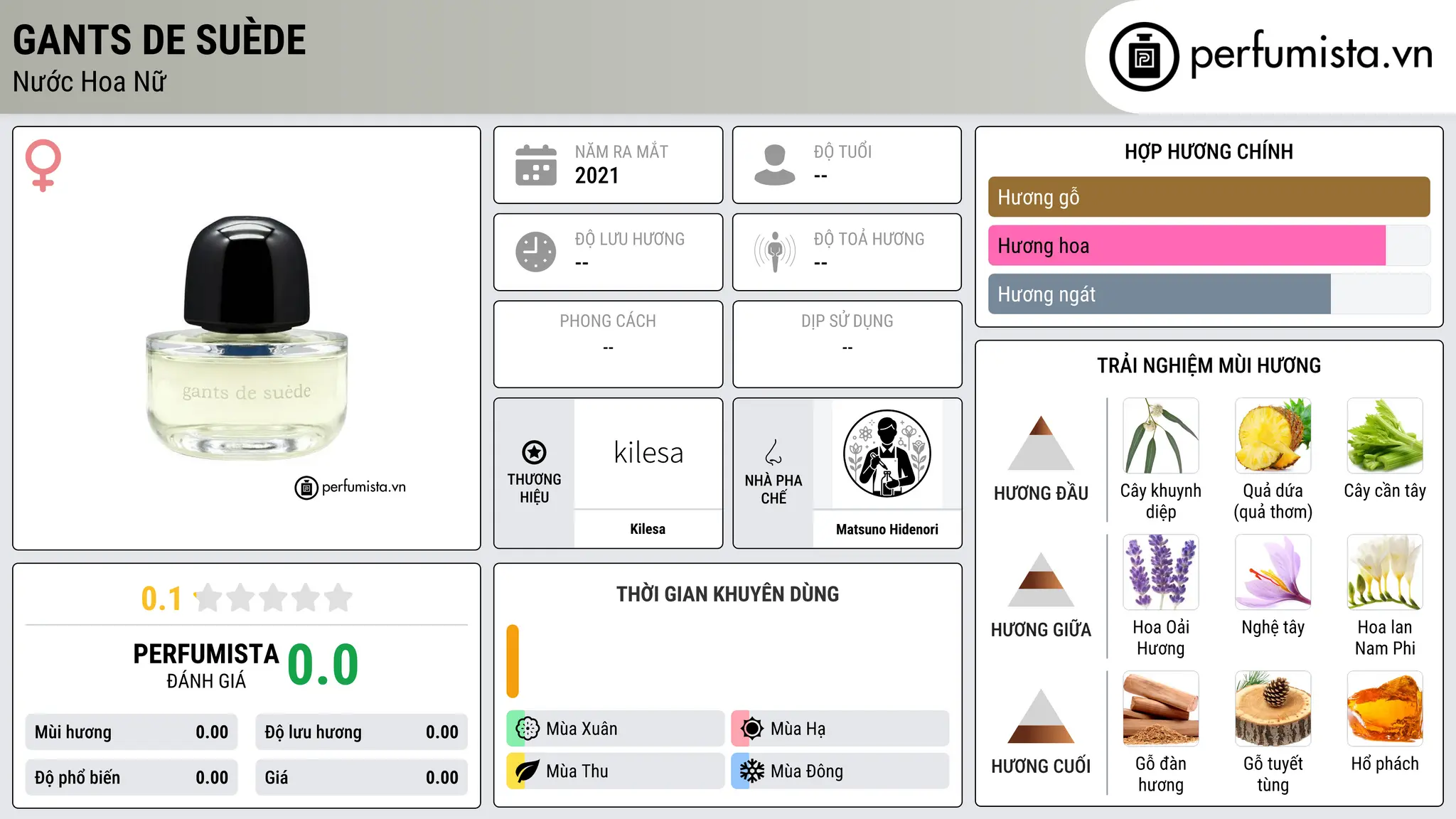
Task: Click the Hương gỗ accord bar
Action: pos(1209,197)
